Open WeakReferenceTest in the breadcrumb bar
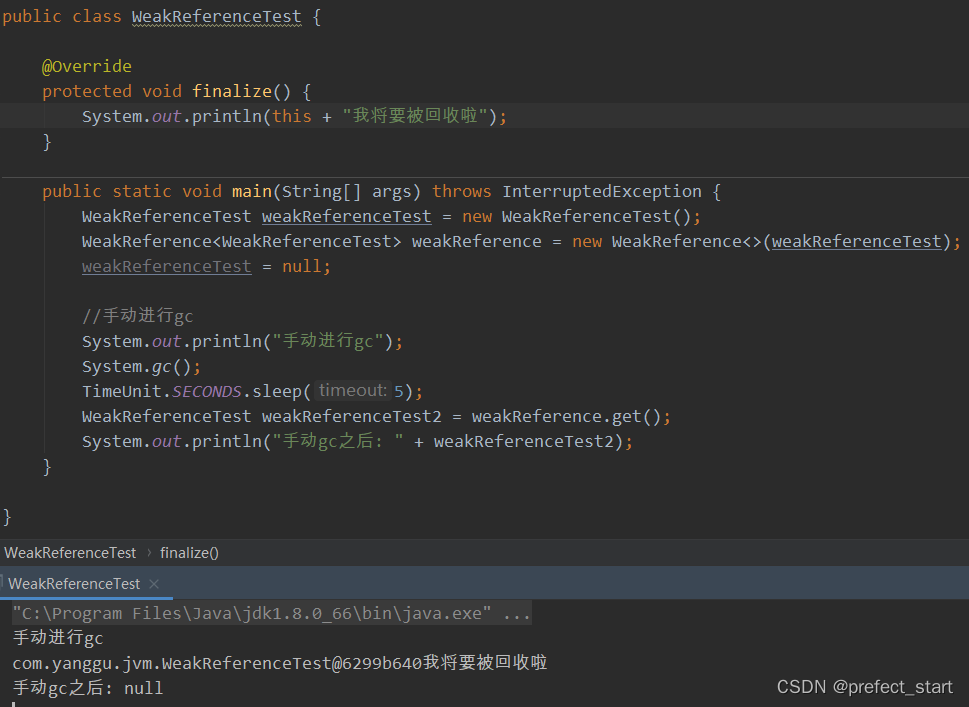969x707 pixels. point(70,553)
